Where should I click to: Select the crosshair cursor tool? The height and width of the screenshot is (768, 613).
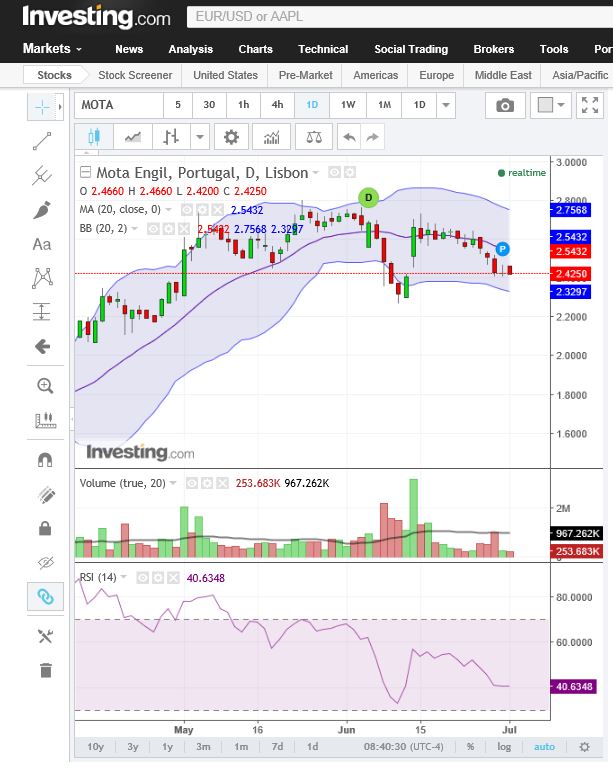click(42, 107)
